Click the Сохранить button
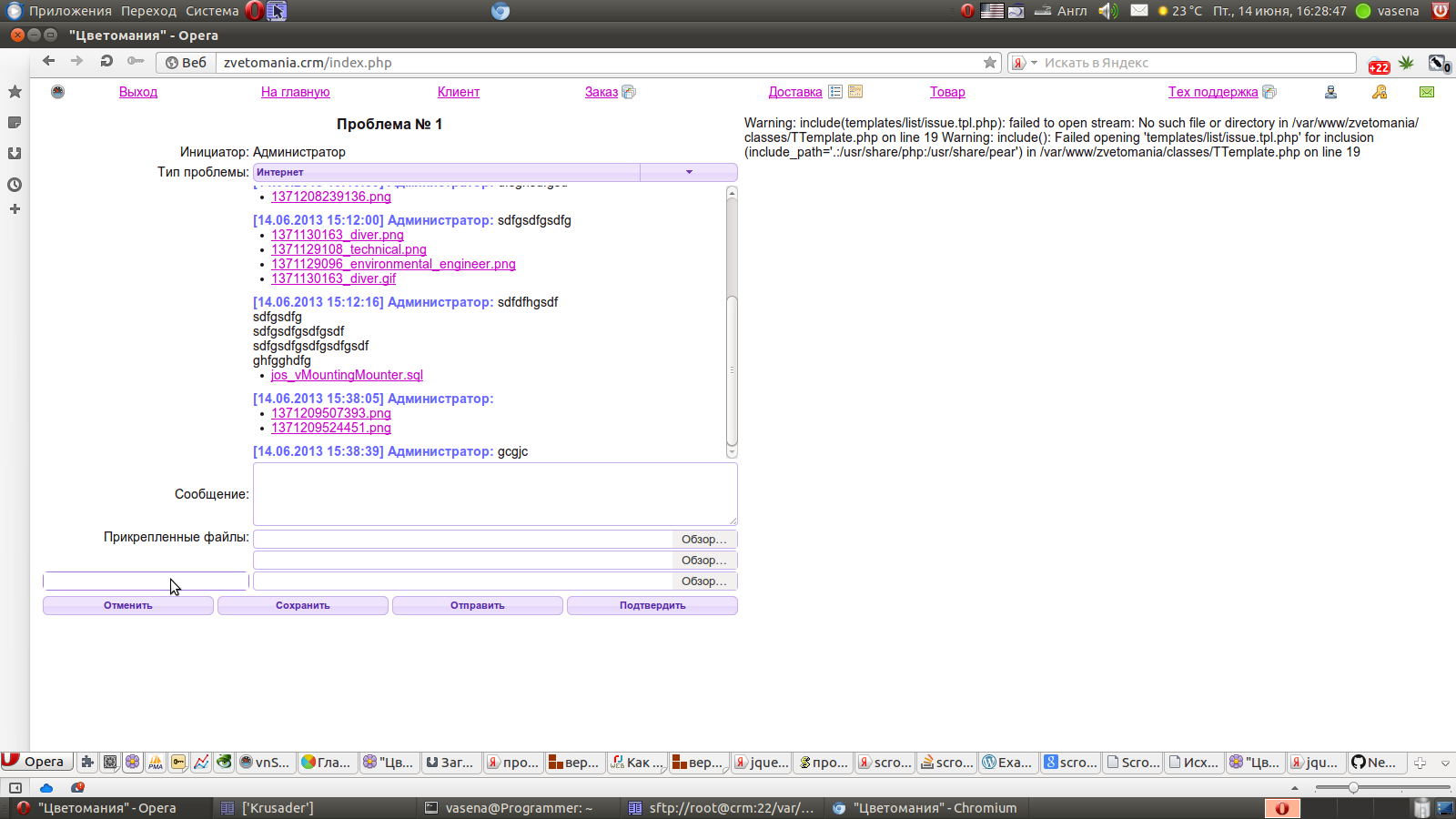Screen dimensions: 1456x819 tap(303, 605)
